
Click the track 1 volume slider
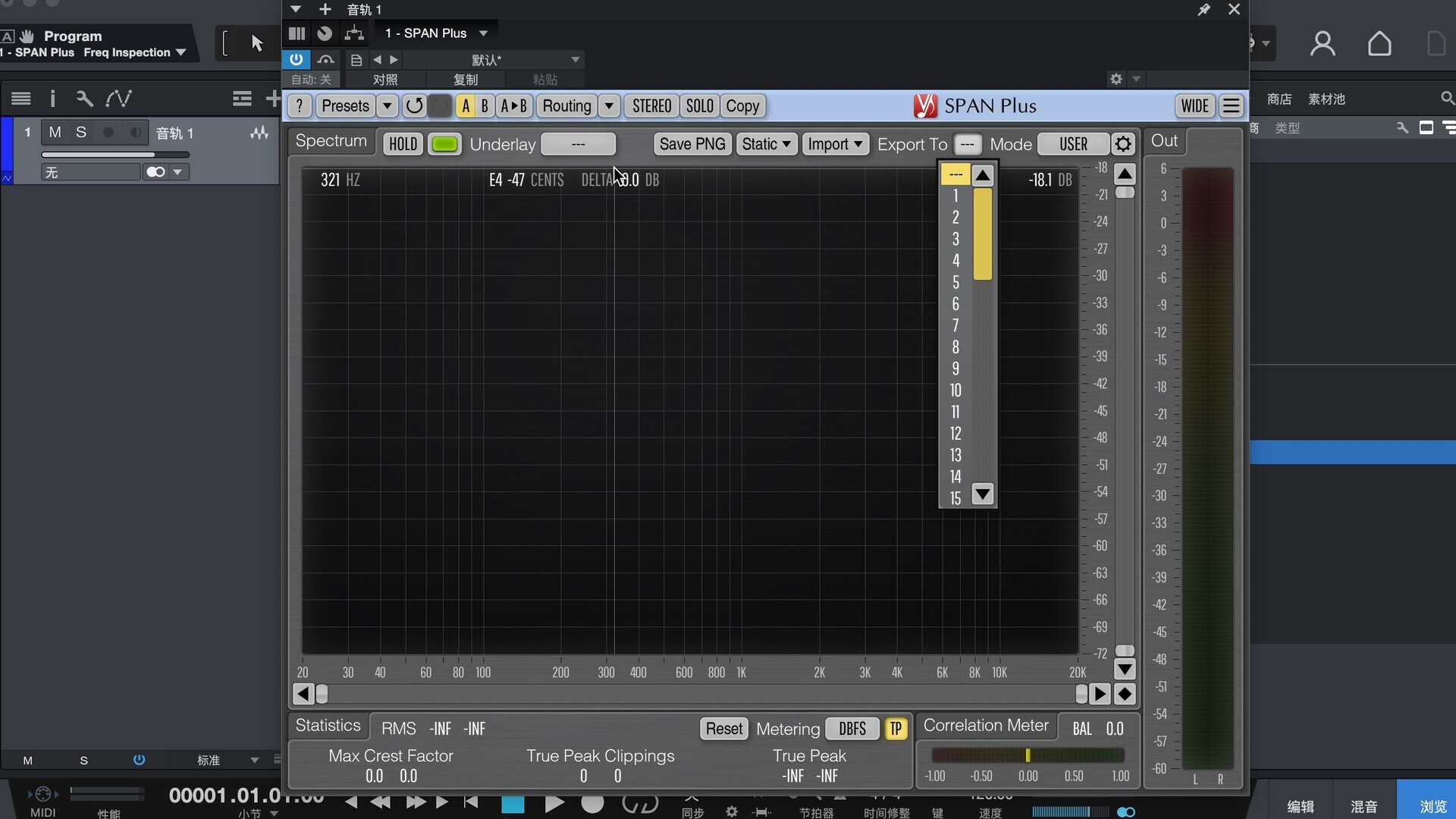[x=114, y=155]
